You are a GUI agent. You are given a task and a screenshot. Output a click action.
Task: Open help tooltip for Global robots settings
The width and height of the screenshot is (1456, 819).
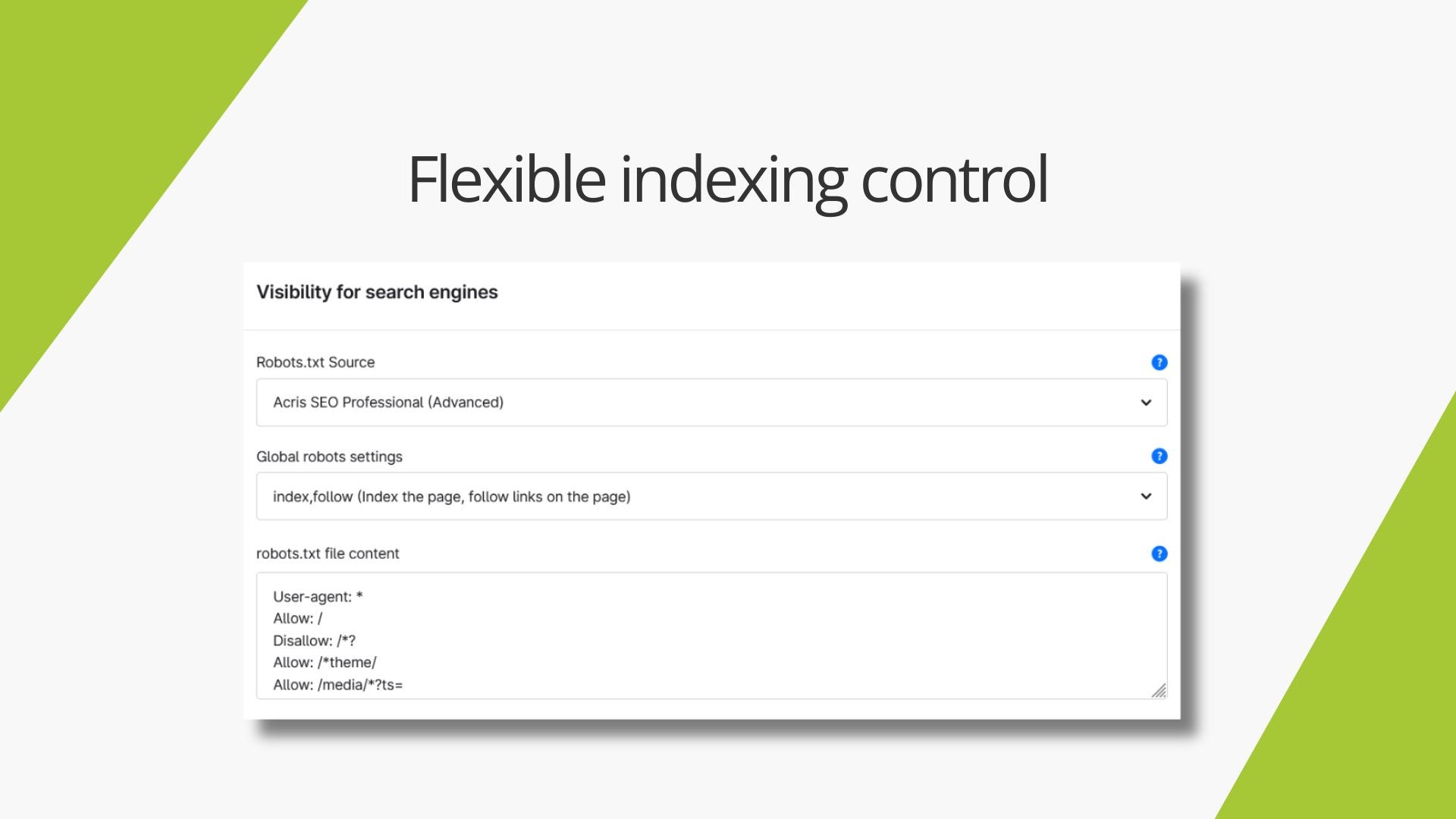(1159, 456)
